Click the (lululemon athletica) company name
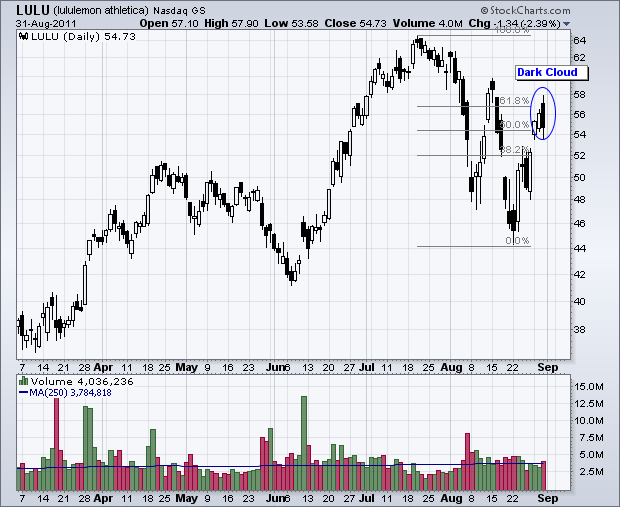Viewport: 620px width, 507px height. point(101,10)
